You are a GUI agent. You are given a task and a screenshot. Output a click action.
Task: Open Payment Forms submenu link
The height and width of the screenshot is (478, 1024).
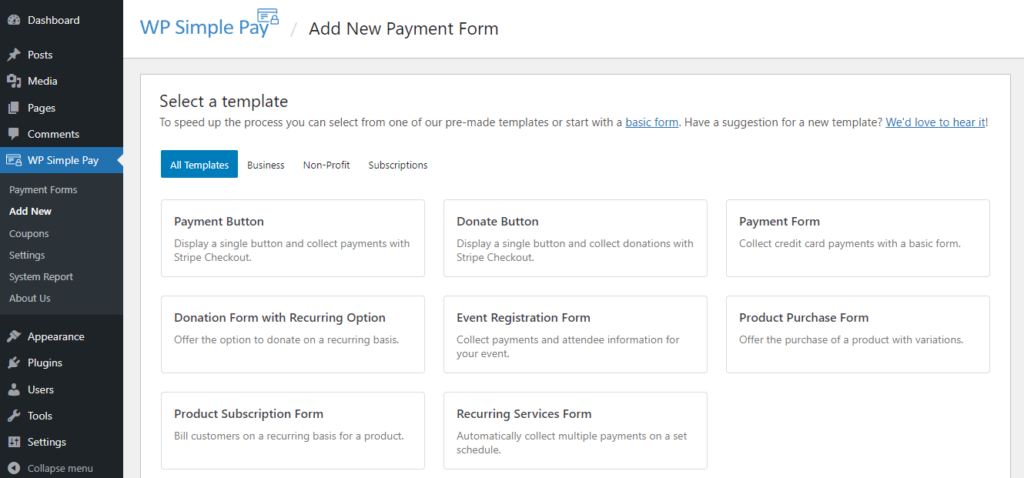[x=43, y=190]
